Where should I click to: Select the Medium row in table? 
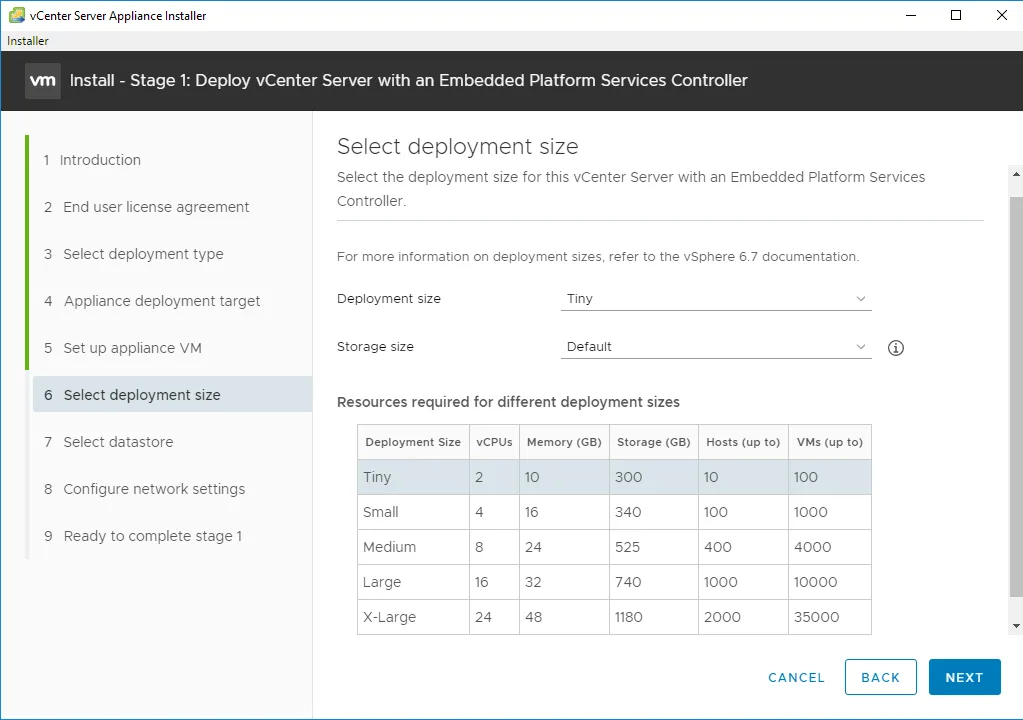[614, 547]
